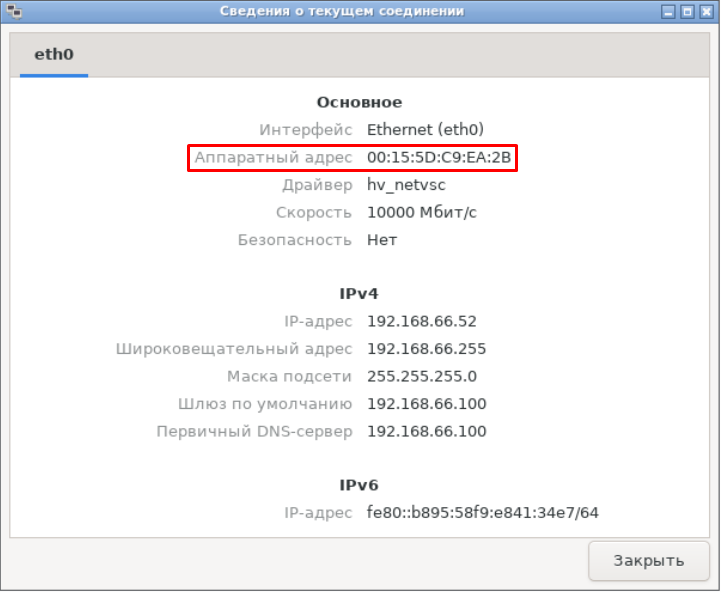This screenshot has width=721, height=592.
Task: Minimize the connection information window
Action: 668,11
